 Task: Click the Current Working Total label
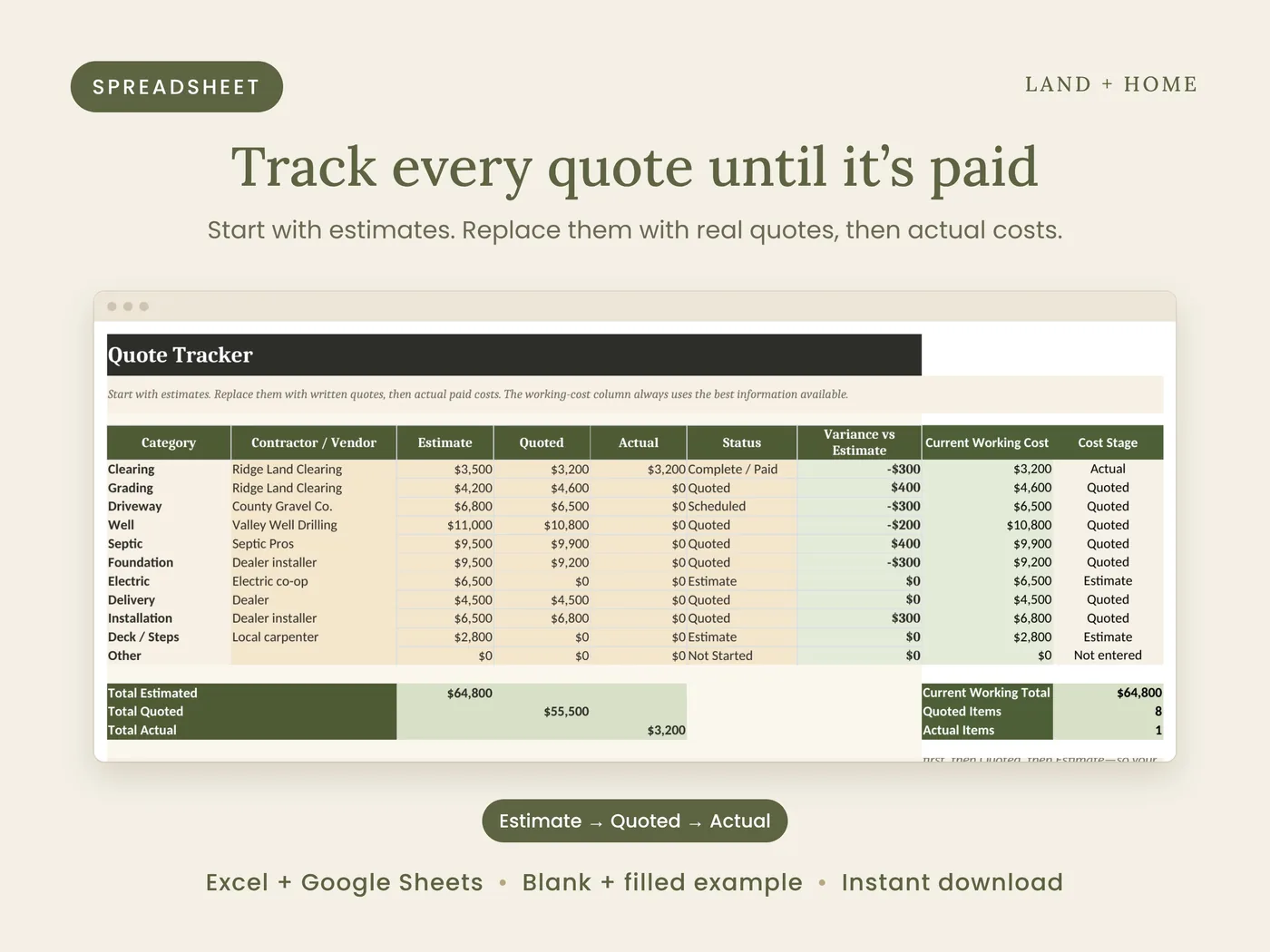tap(986, 693)
